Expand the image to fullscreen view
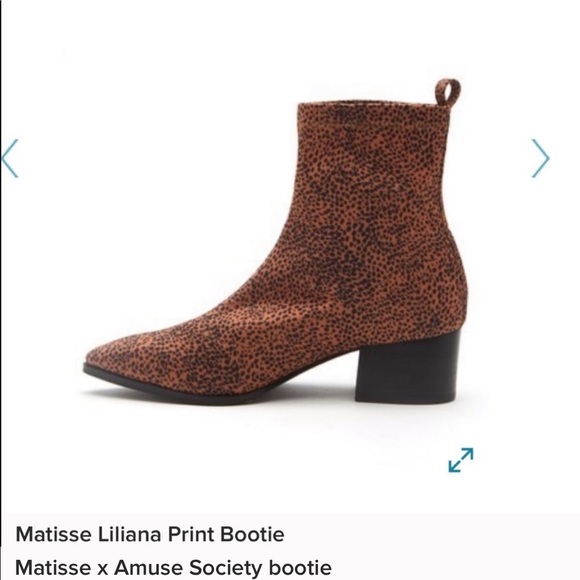The height and width of the screenshot is (580, 580). click(x=461, y=460)
